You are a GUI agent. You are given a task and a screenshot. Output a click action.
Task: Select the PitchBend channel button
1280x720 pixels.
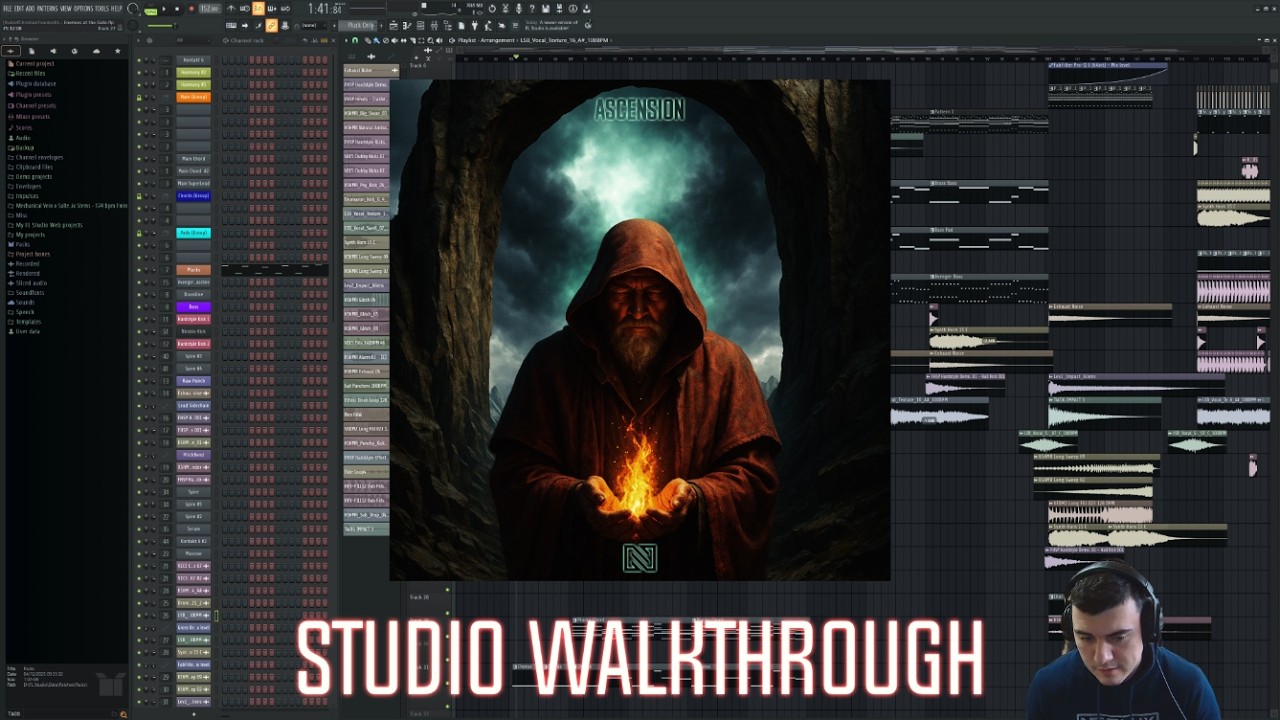click(x=193, y=455)
